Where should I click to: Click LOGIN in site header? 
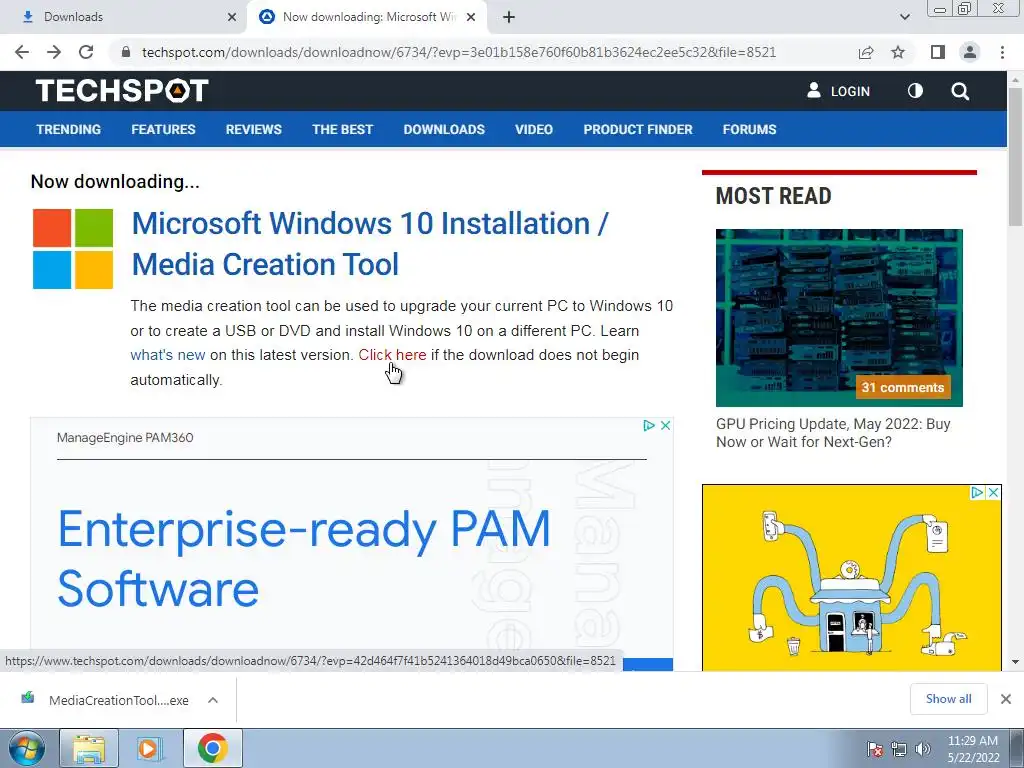(x=839, y=91)
